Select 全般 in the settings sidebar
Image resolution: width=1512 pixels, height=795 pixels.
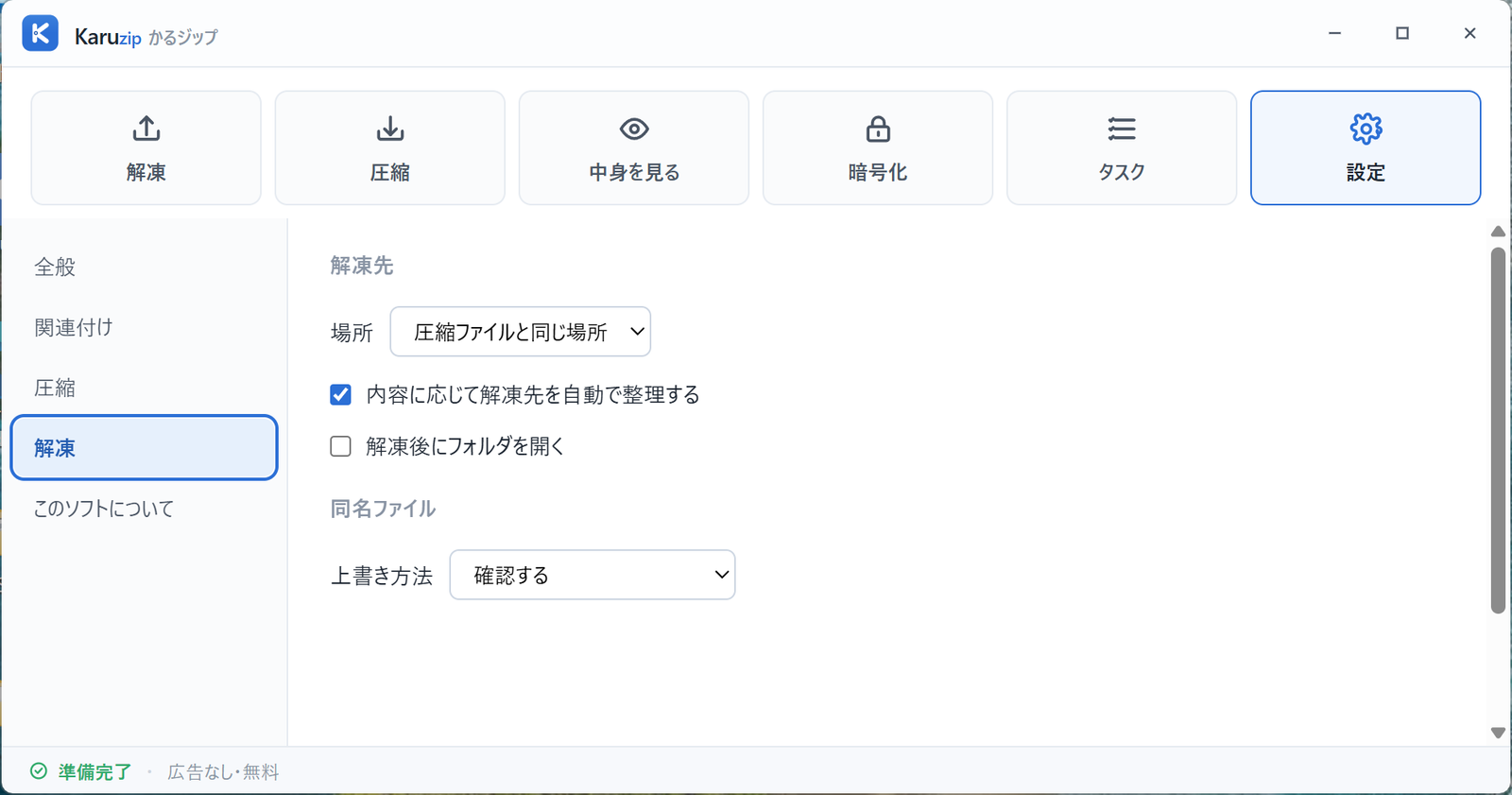pos(144,267)
